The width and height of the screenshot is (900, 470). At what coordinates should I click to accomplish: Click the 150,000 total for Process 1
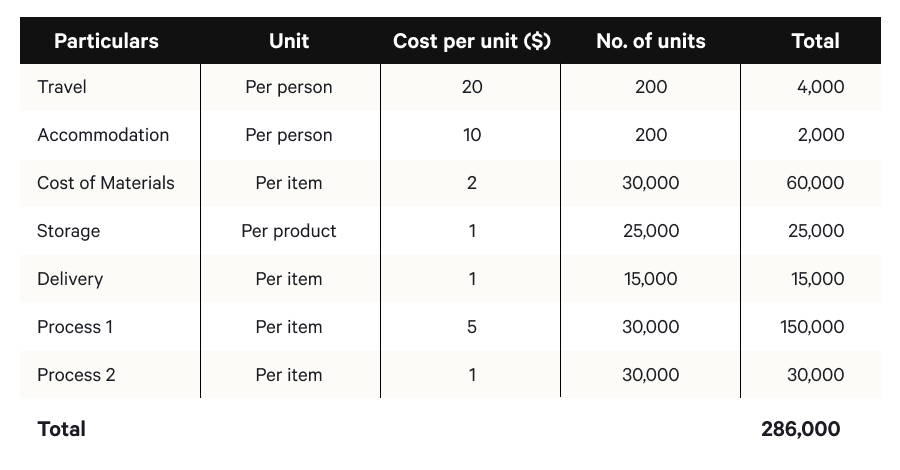[811, 327]
